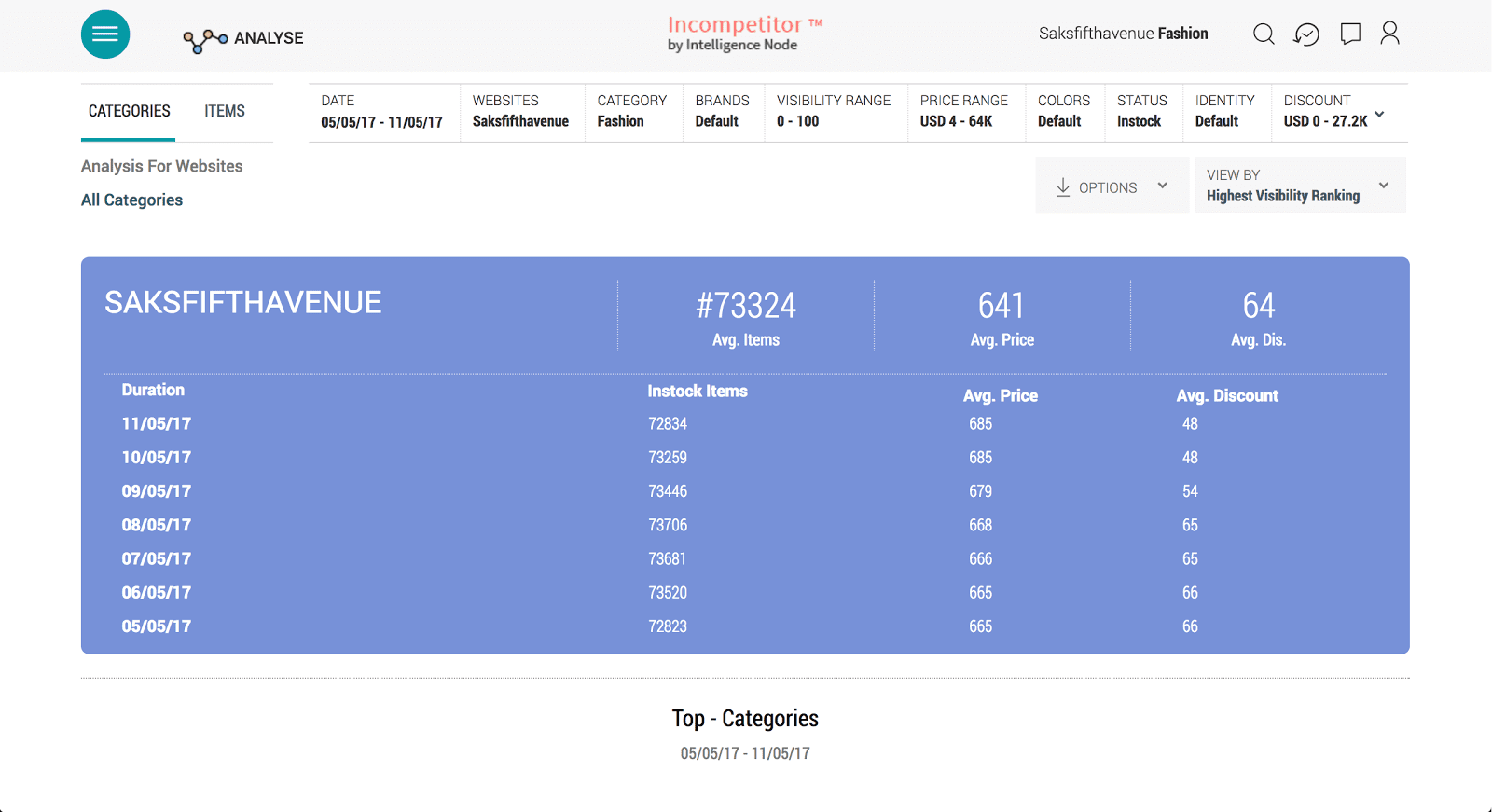Click the download arrow in Options
This screenshot has height=812, width=1492.
point(1063,186)
